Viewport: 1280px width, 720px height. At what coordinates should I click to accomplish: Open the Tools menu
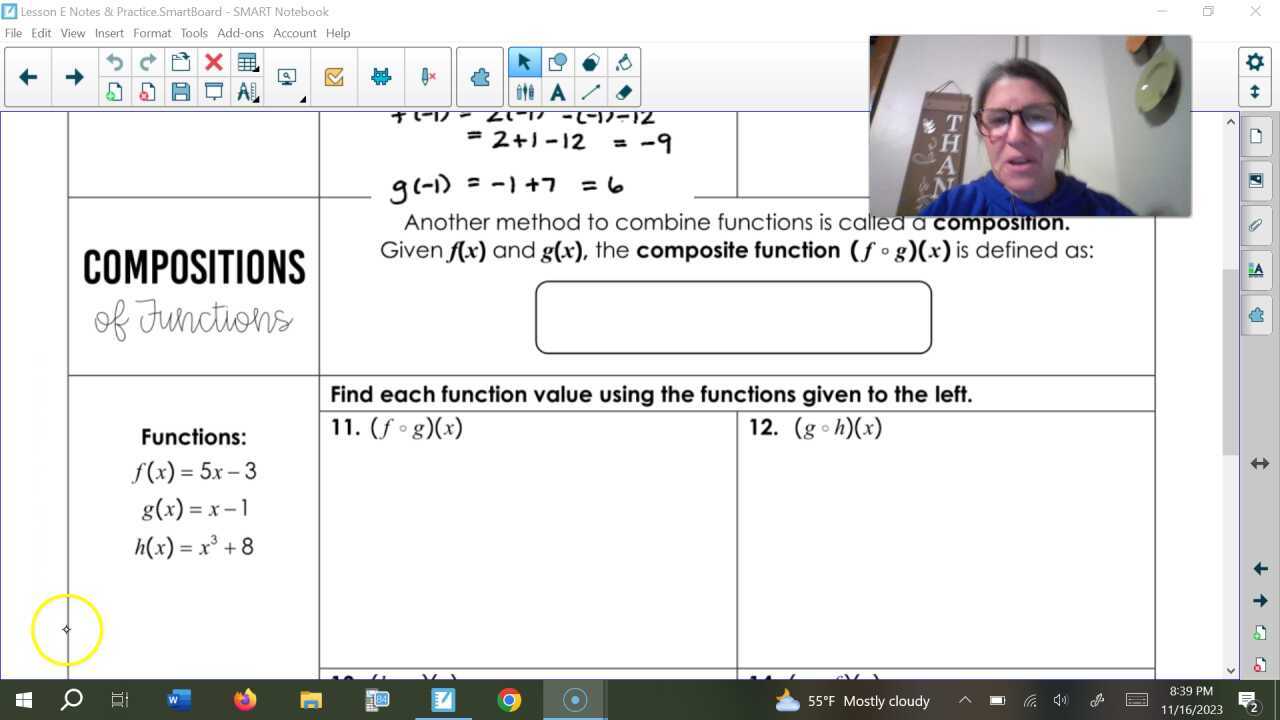click(193, 32)
